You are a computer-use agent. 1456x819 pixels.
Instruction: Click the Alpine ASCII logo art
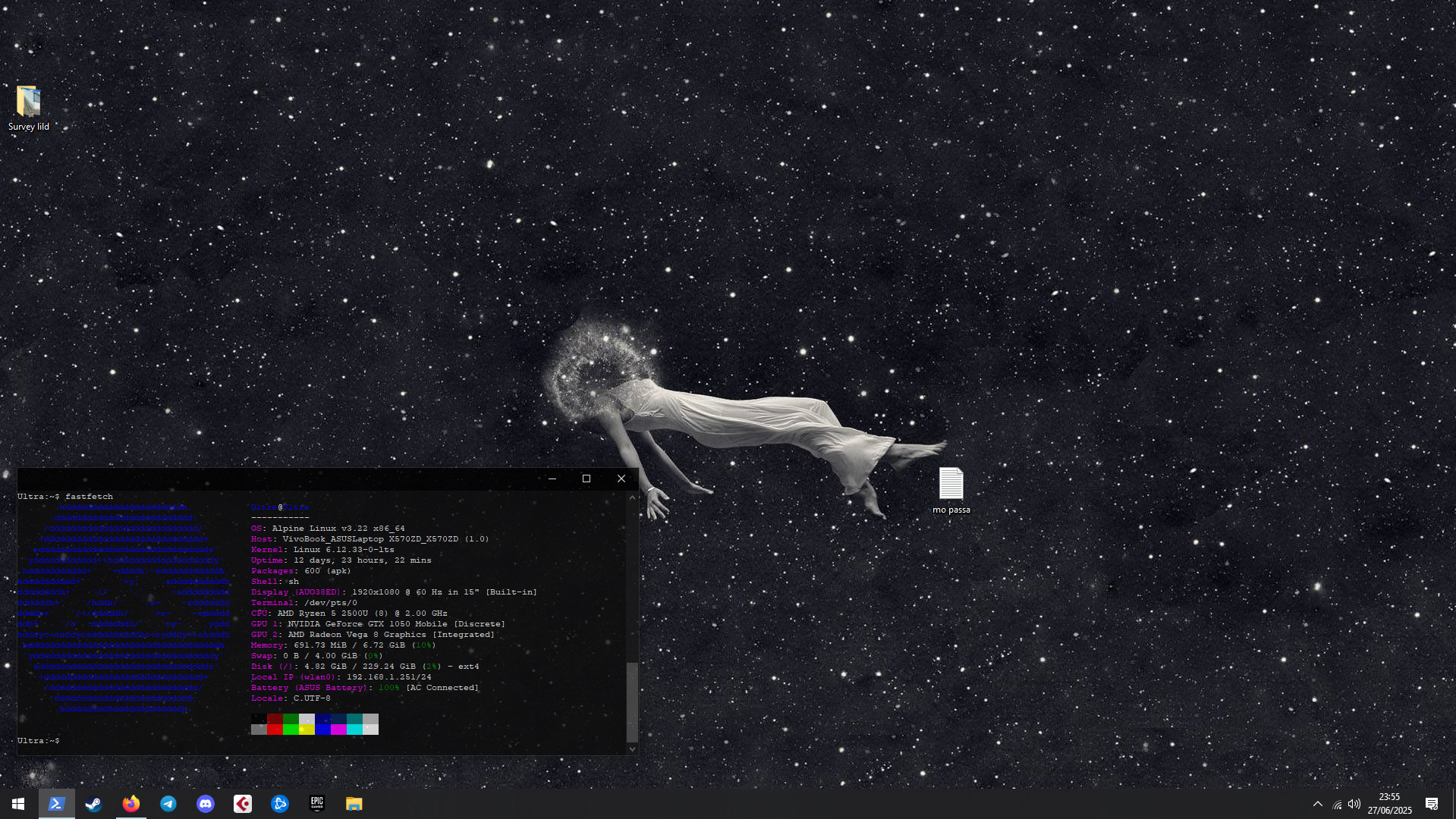(x=123, y=608)
